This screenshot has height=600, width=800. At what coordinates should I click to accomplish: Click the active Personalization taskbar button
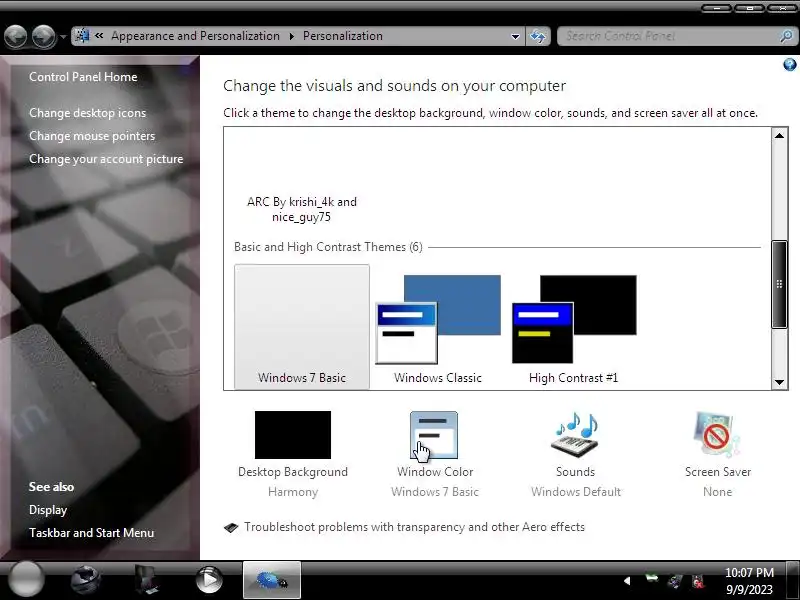click(x=271, y=580)
